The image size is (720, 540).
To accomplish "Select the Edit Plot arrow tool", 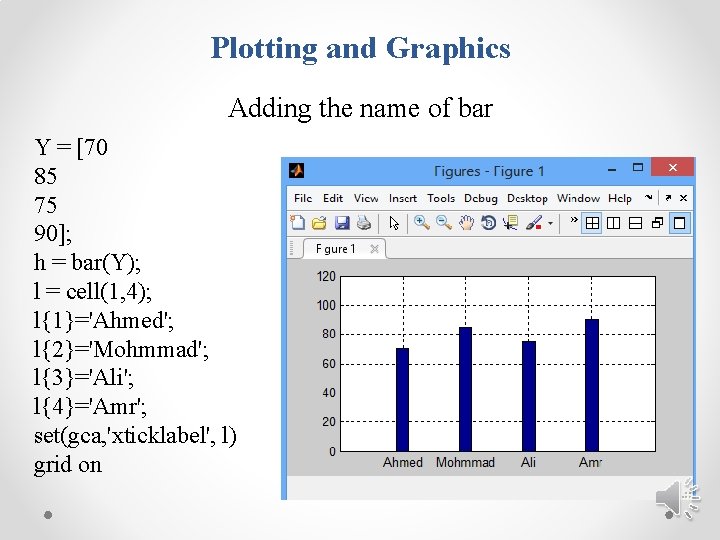I will point(394,223).
